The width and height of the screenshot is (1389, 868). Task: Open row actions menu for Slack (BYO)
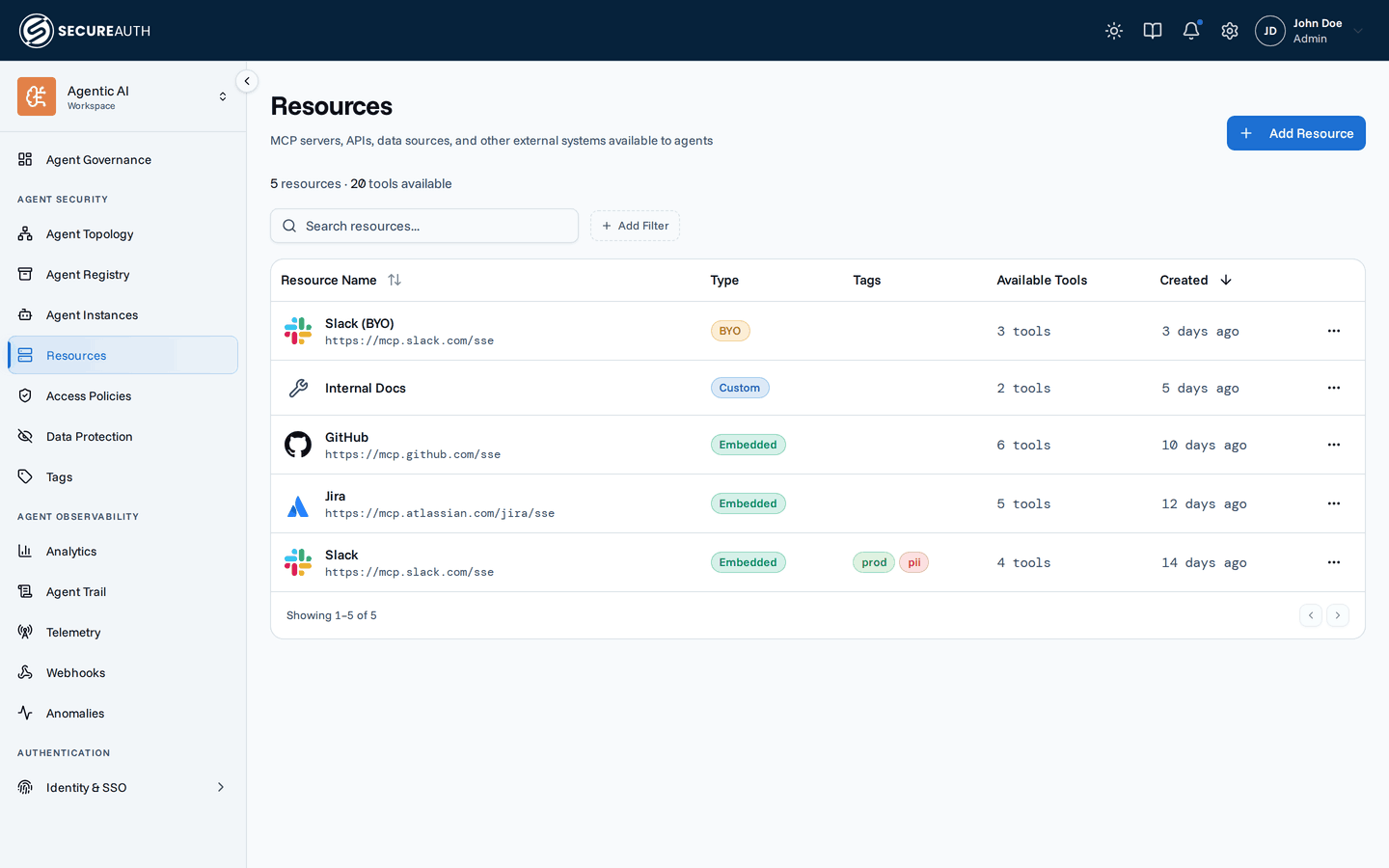[x=1334, y=331]
